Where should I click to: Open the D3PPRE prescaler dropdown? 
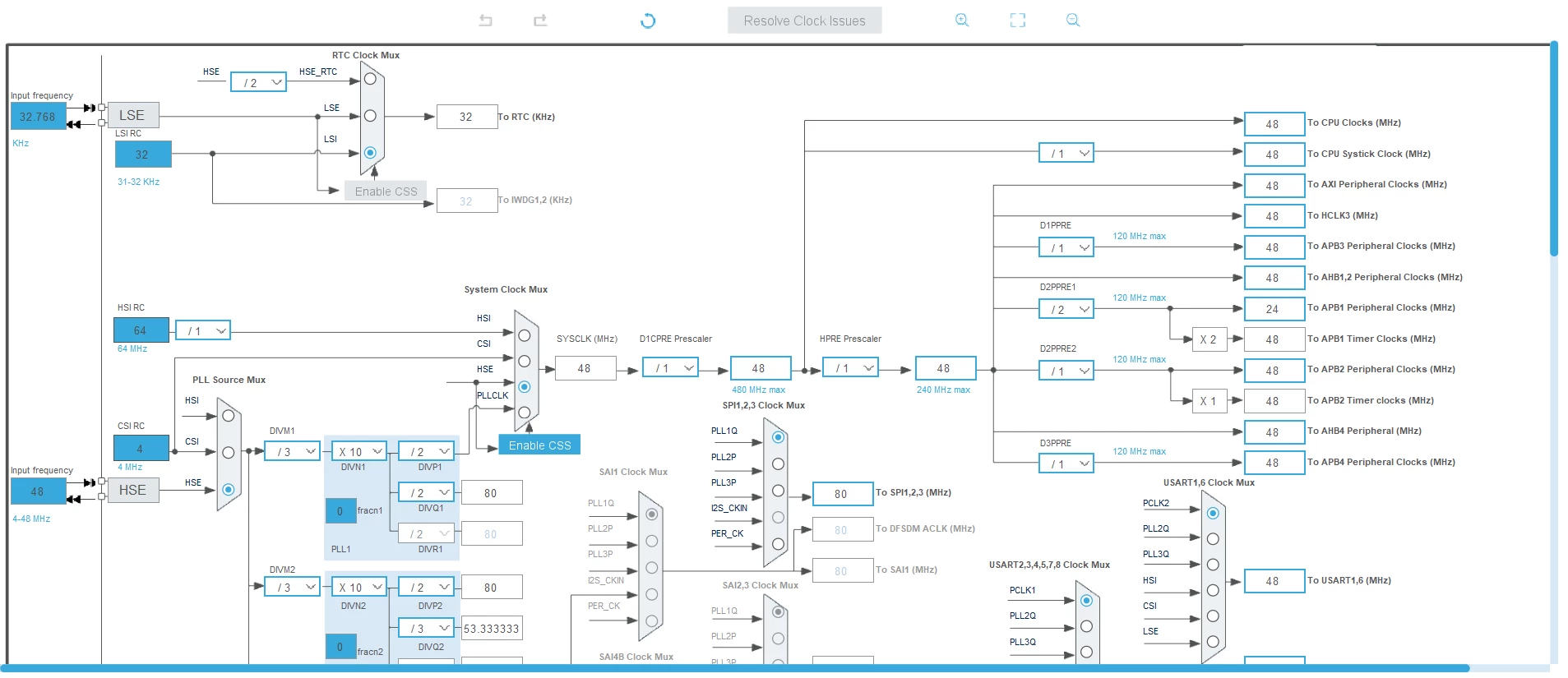[x=1066, y=464]
